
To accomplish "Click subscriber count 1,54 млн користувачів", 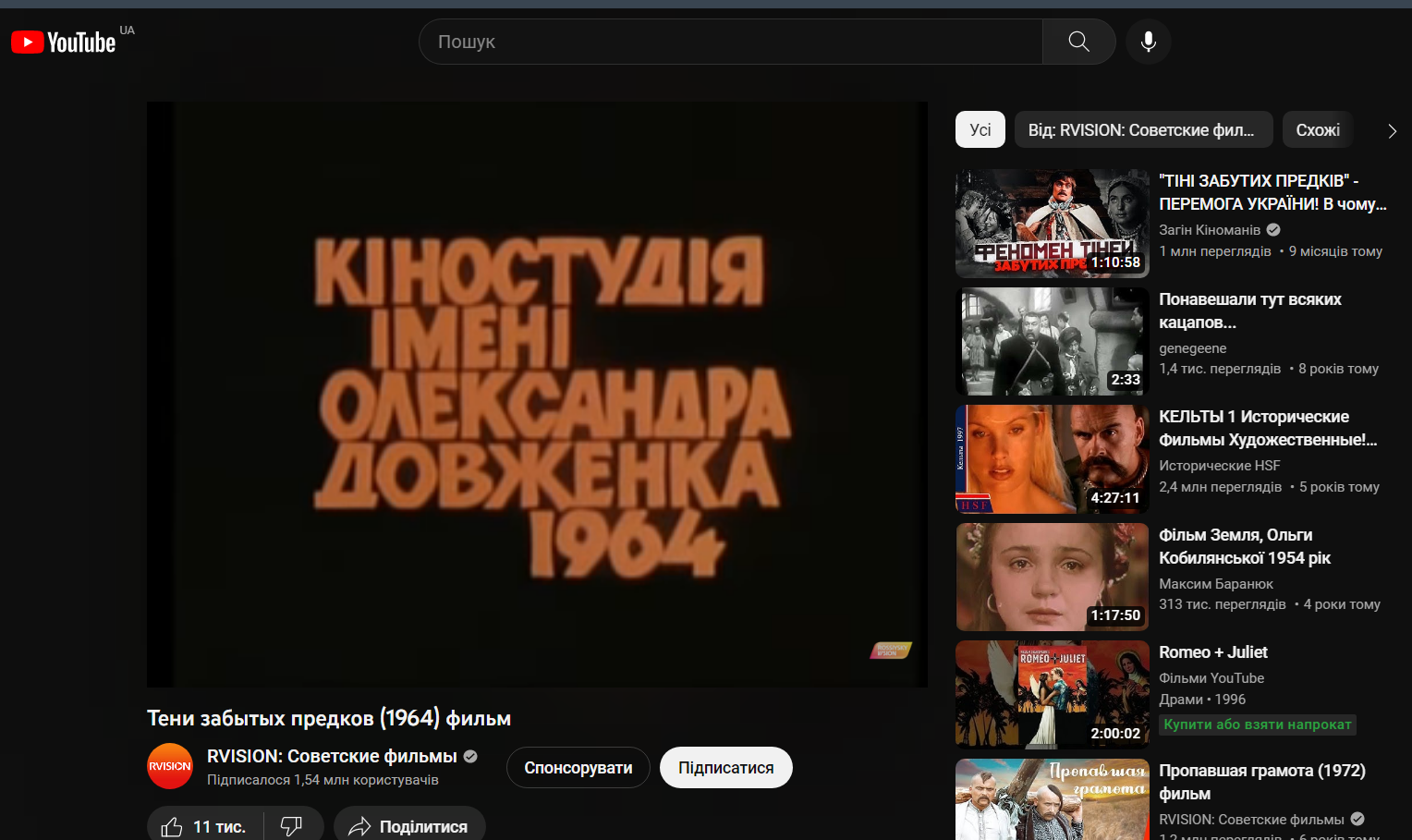I will (323, 780).
